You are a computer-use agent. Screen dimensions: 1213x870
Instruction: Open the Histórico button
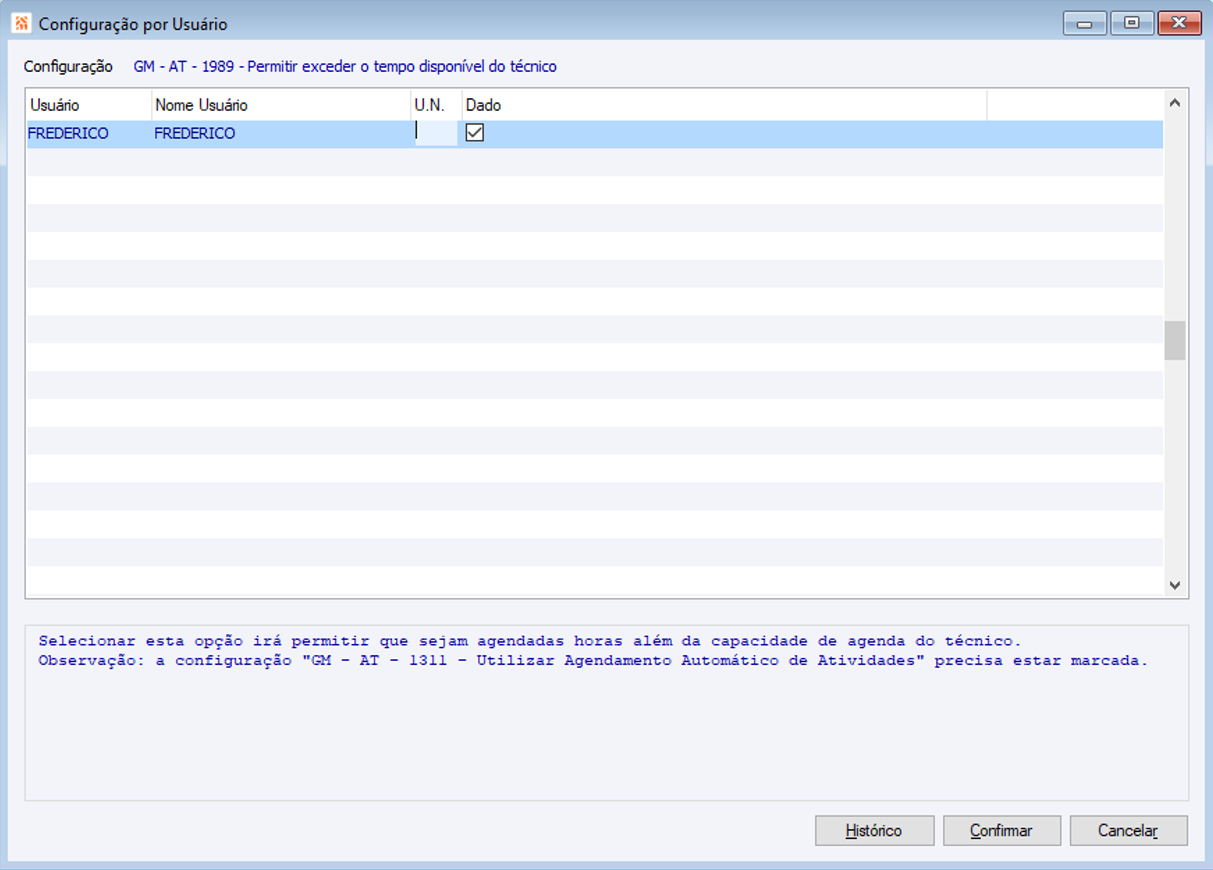point(875,831)
